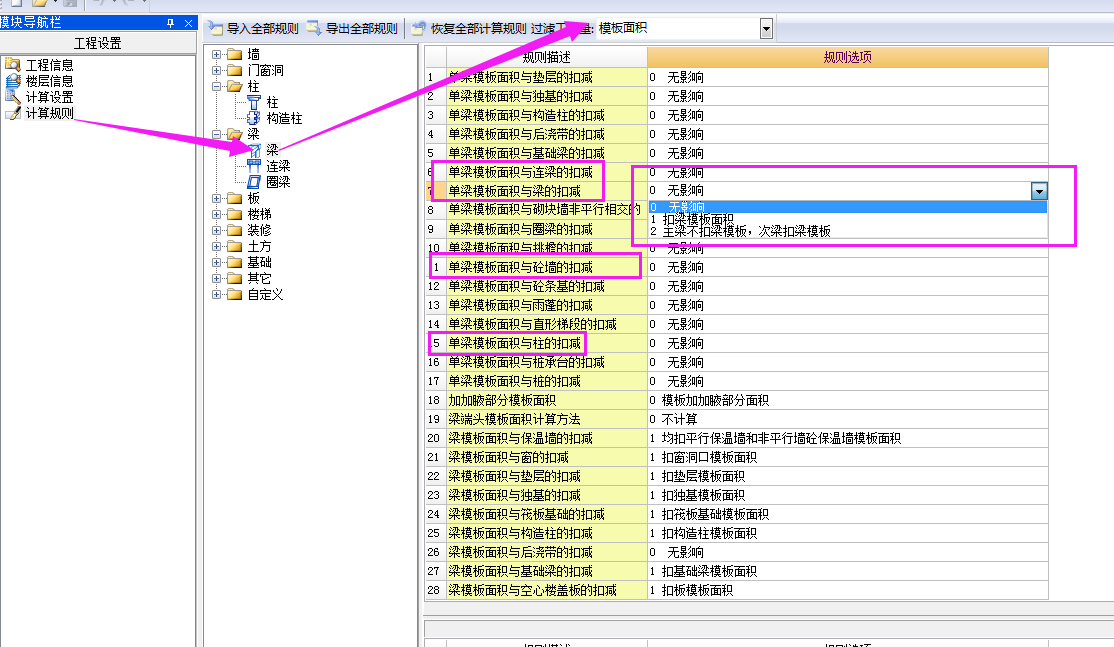Click option cell 扣窗洞口模板面积
This screenshot has height=647, width=1114.
[848, 457]
